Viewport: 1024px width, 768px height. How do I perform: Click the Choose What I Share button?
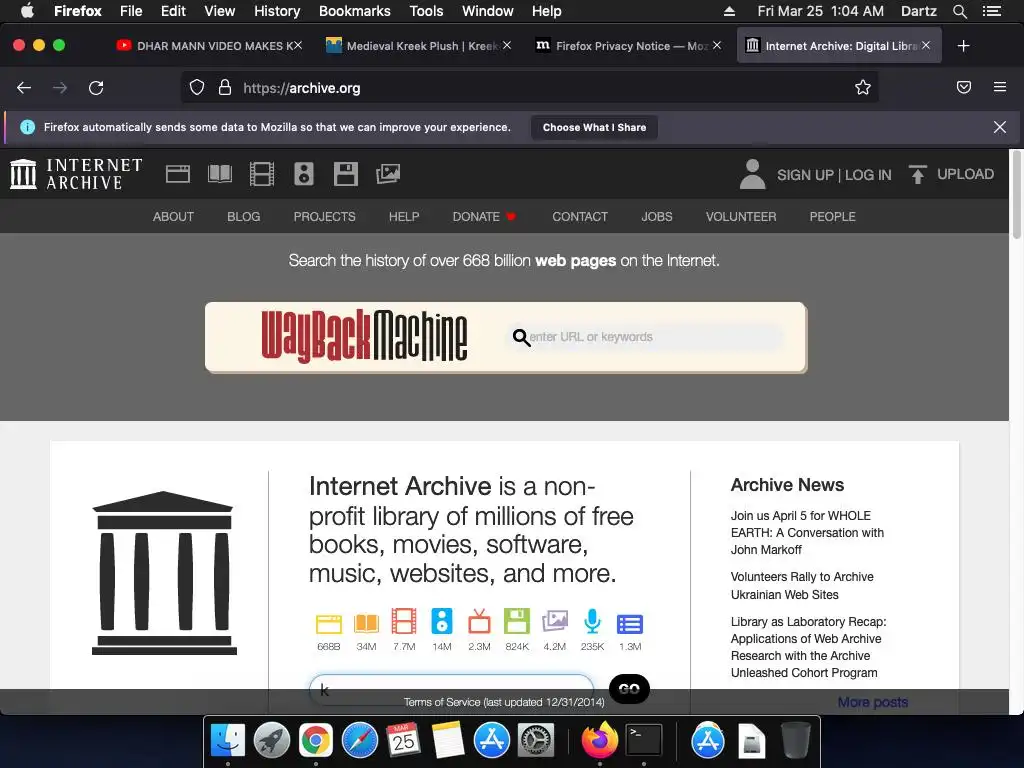click(x=594, y=127)
